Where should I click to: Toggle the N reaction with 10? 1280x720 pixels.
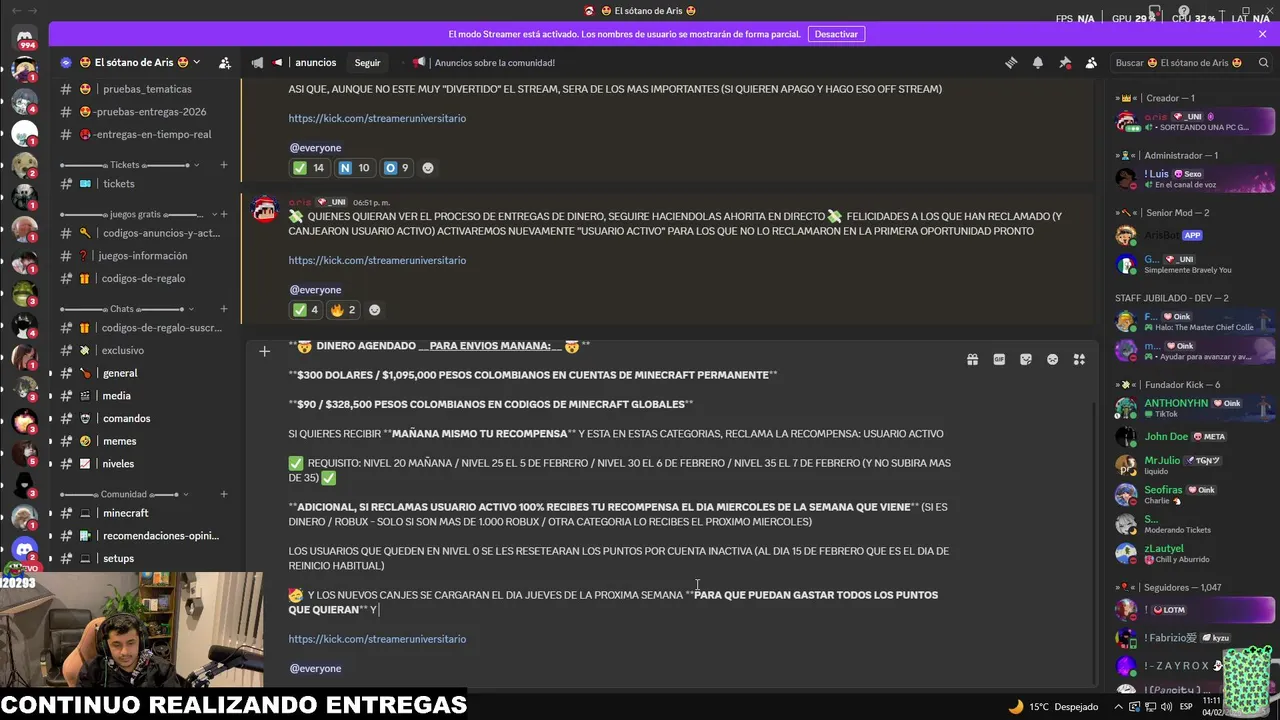tap(354, 168)
